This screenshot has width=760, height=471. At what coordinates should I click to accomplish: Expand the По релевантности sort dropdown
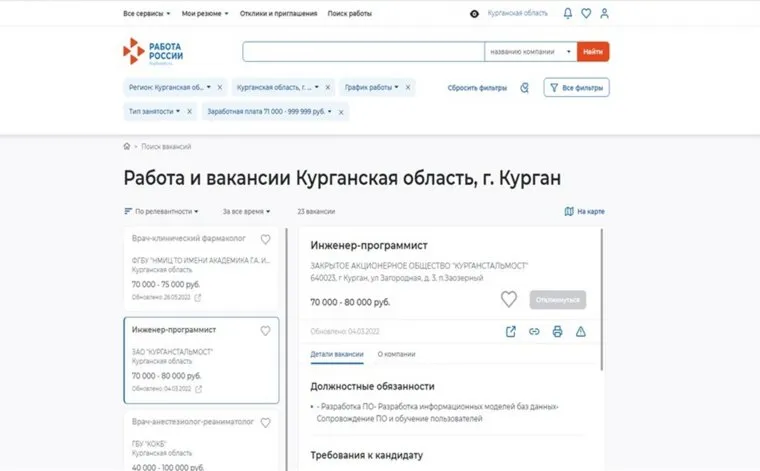pyautogui.click(x=161, y=211)
